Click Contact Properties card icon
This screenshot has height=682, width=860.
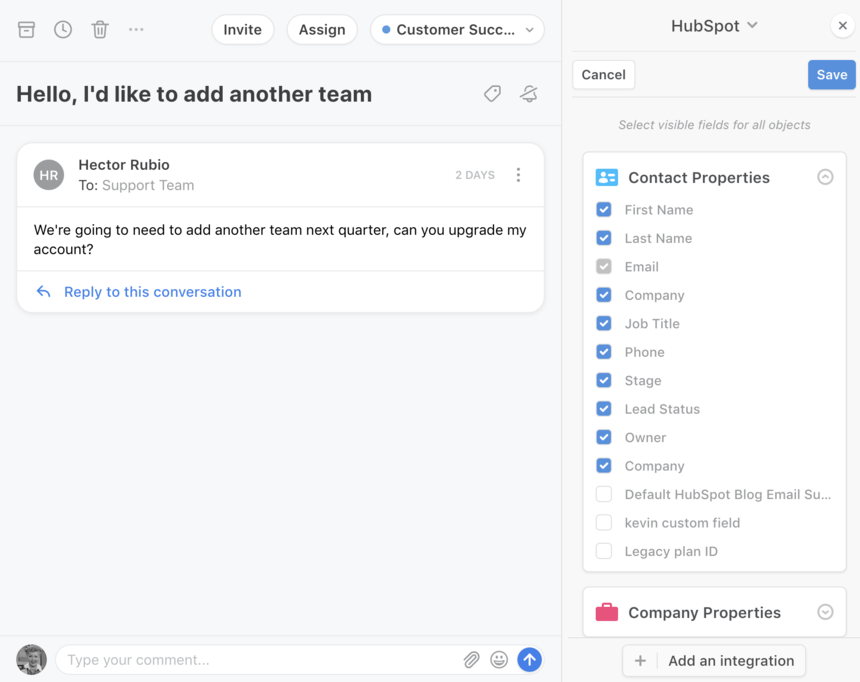607,177
